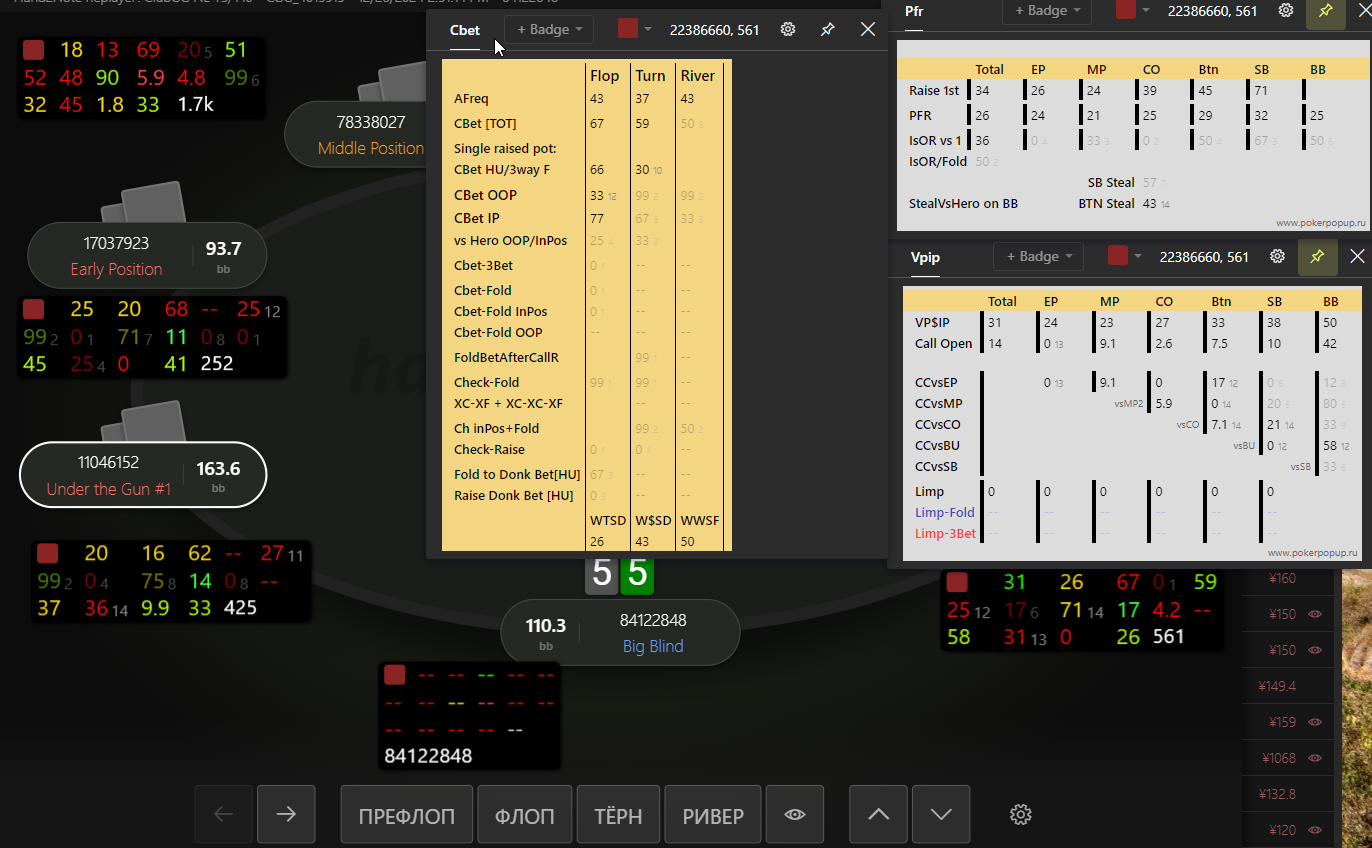Expand color dropdown arrow in Pfr popup
Screen dimensions: 1372x848
[1146, 10]
